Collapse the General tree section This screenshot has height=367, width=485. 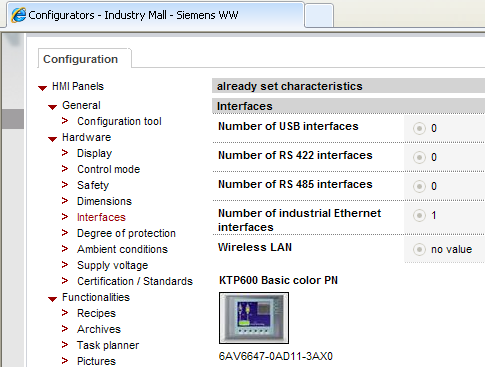(x=52, y=107)
